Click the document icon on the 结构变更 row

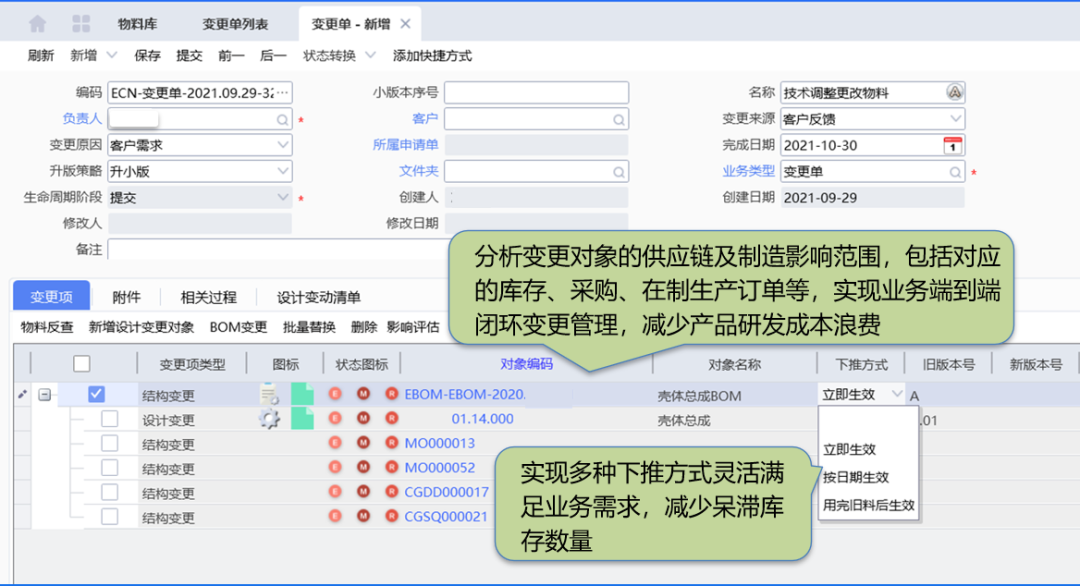[x=267, y=393]
